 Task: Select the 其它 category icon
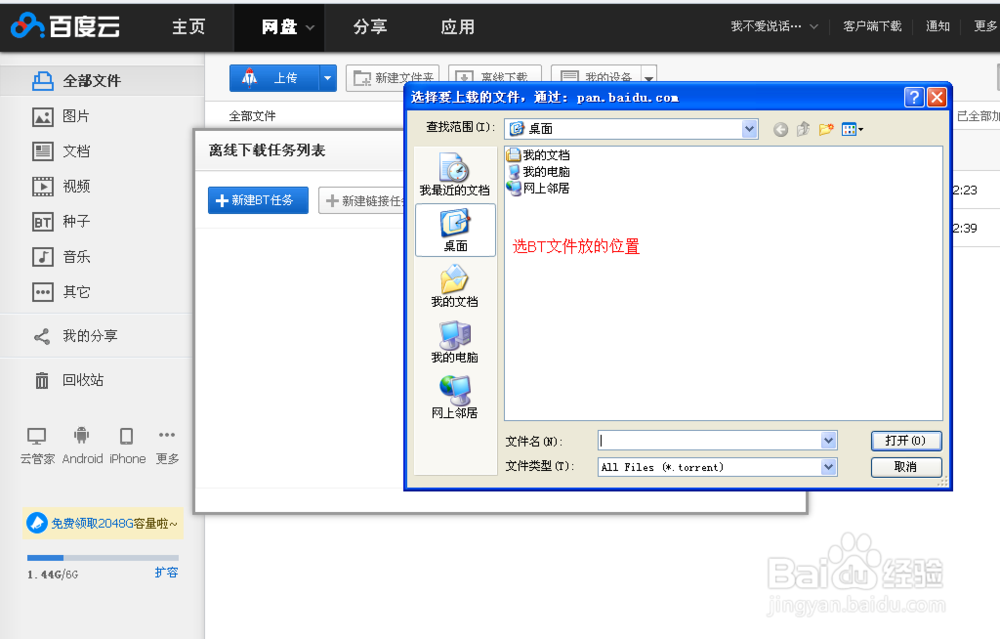43,292
